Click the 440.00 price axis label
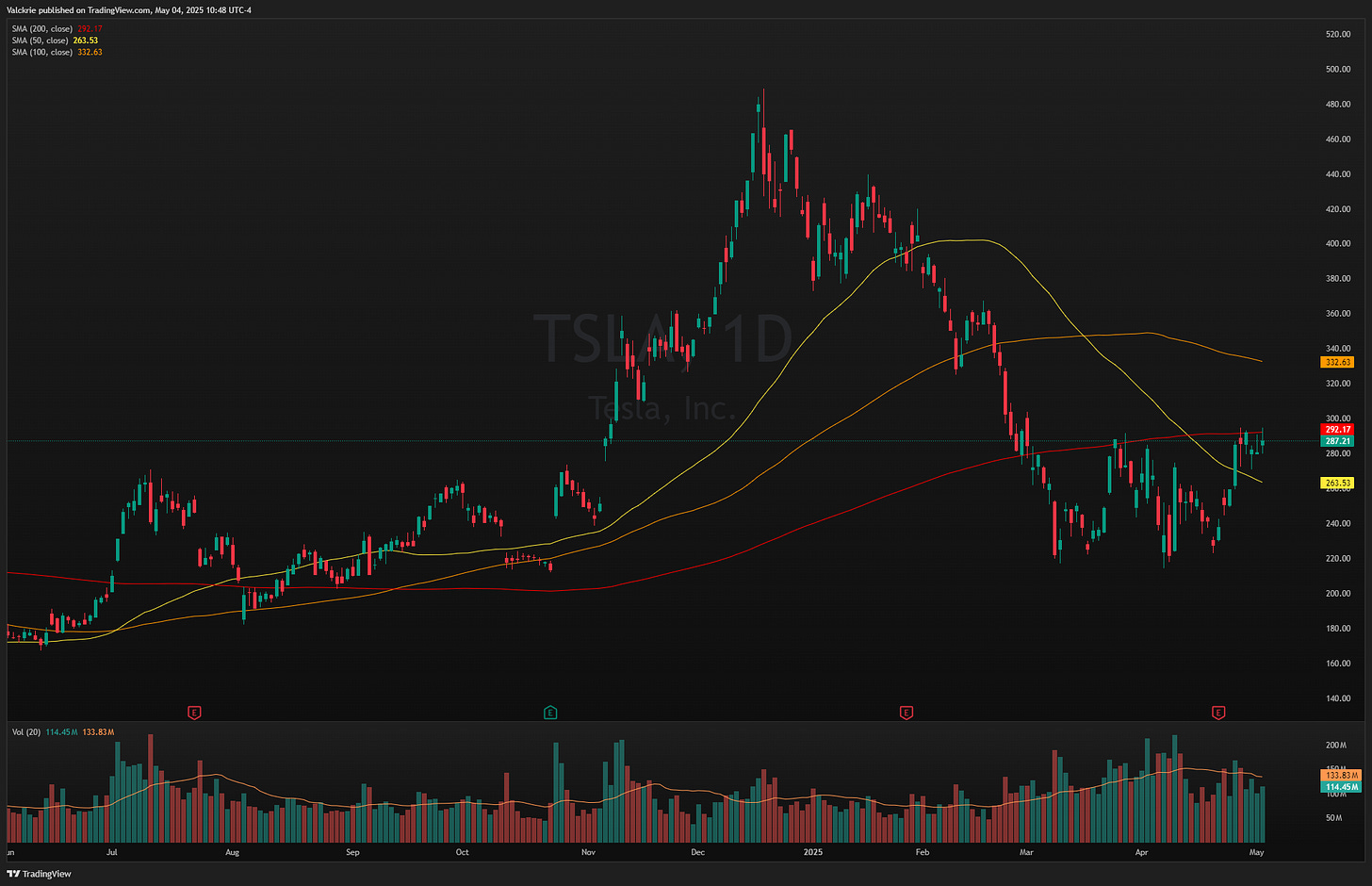This screenshot has height=886, width=1372. pos(1338,174)
